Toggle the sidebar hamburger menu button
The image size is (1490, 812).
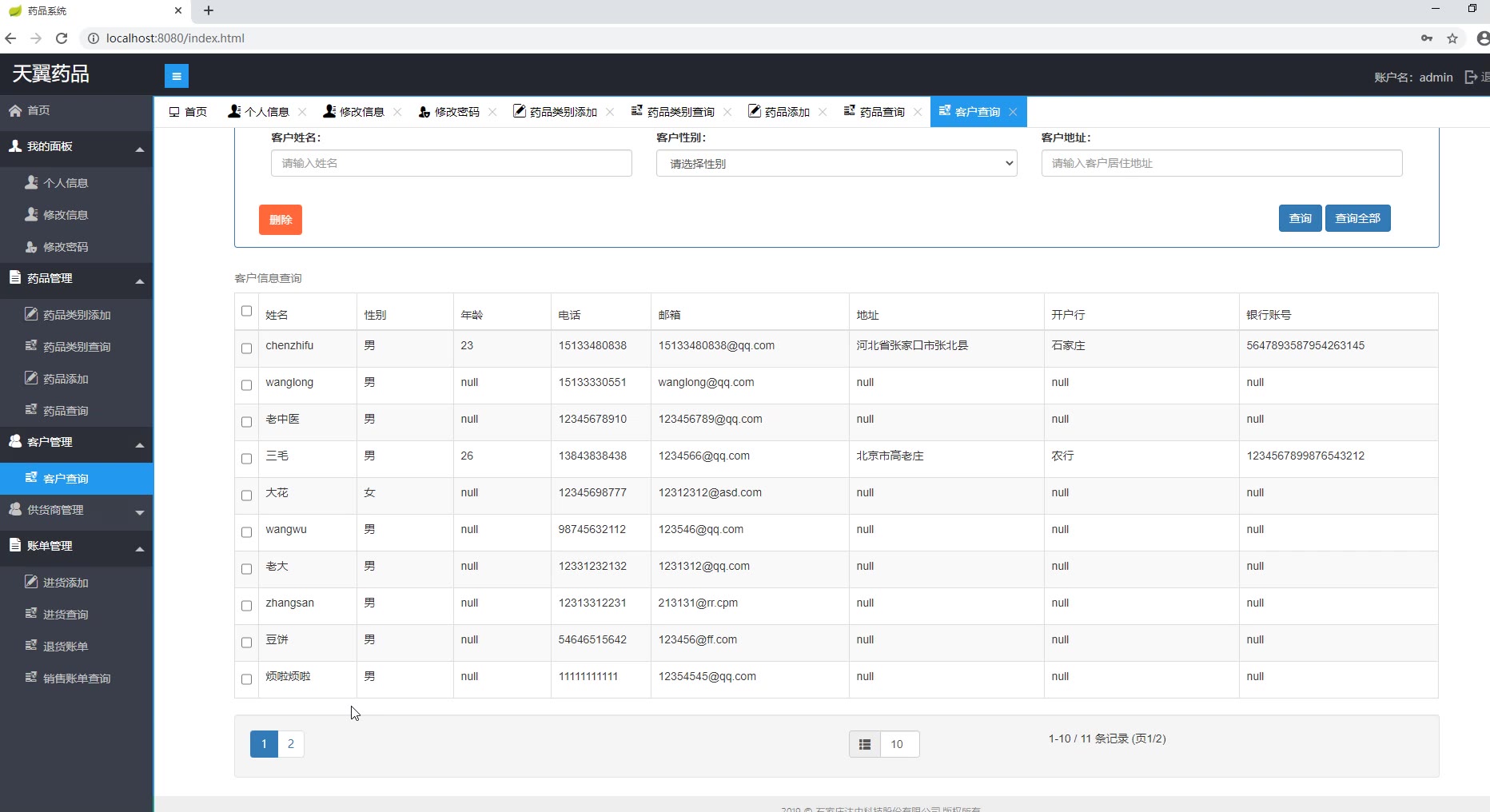coord(177,76)
